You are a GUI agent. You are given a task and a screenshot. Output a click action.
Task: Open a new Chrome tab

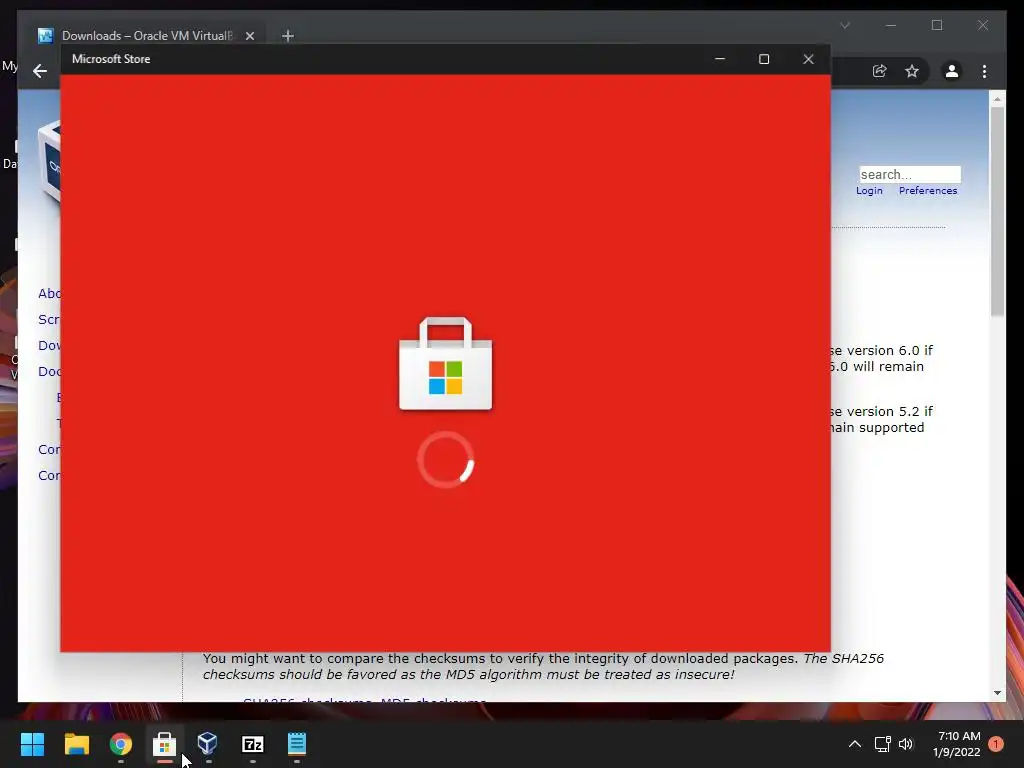click(288, 36)
